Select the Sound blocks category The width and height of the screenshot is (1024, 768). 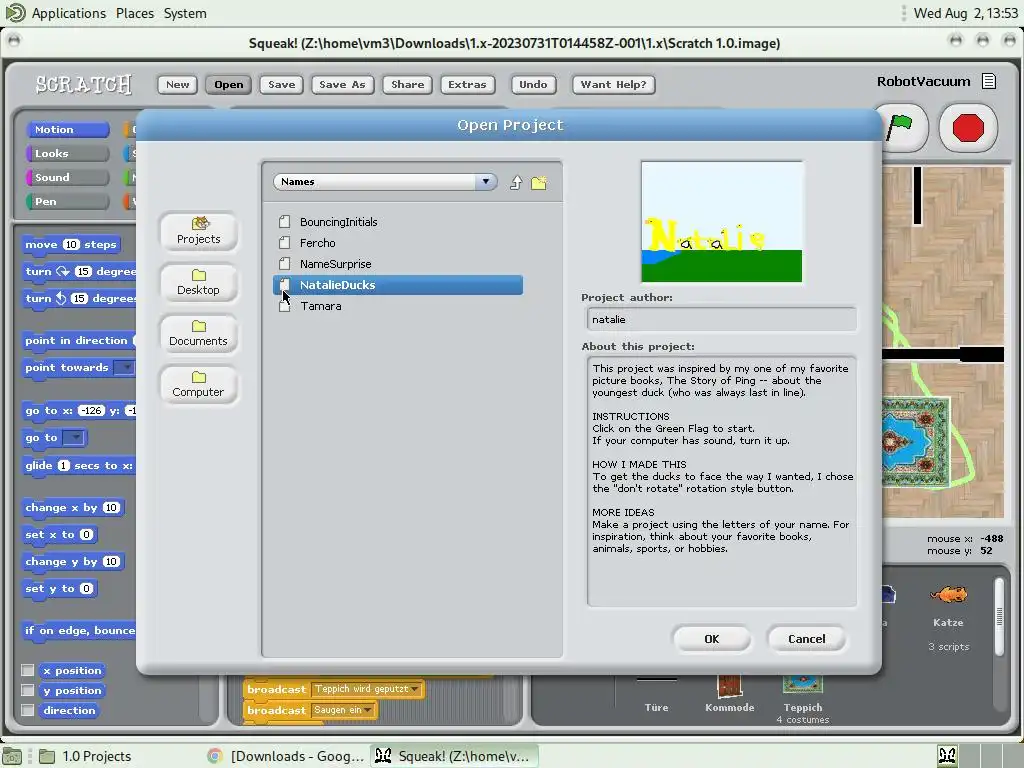click(x=67, y=178)
